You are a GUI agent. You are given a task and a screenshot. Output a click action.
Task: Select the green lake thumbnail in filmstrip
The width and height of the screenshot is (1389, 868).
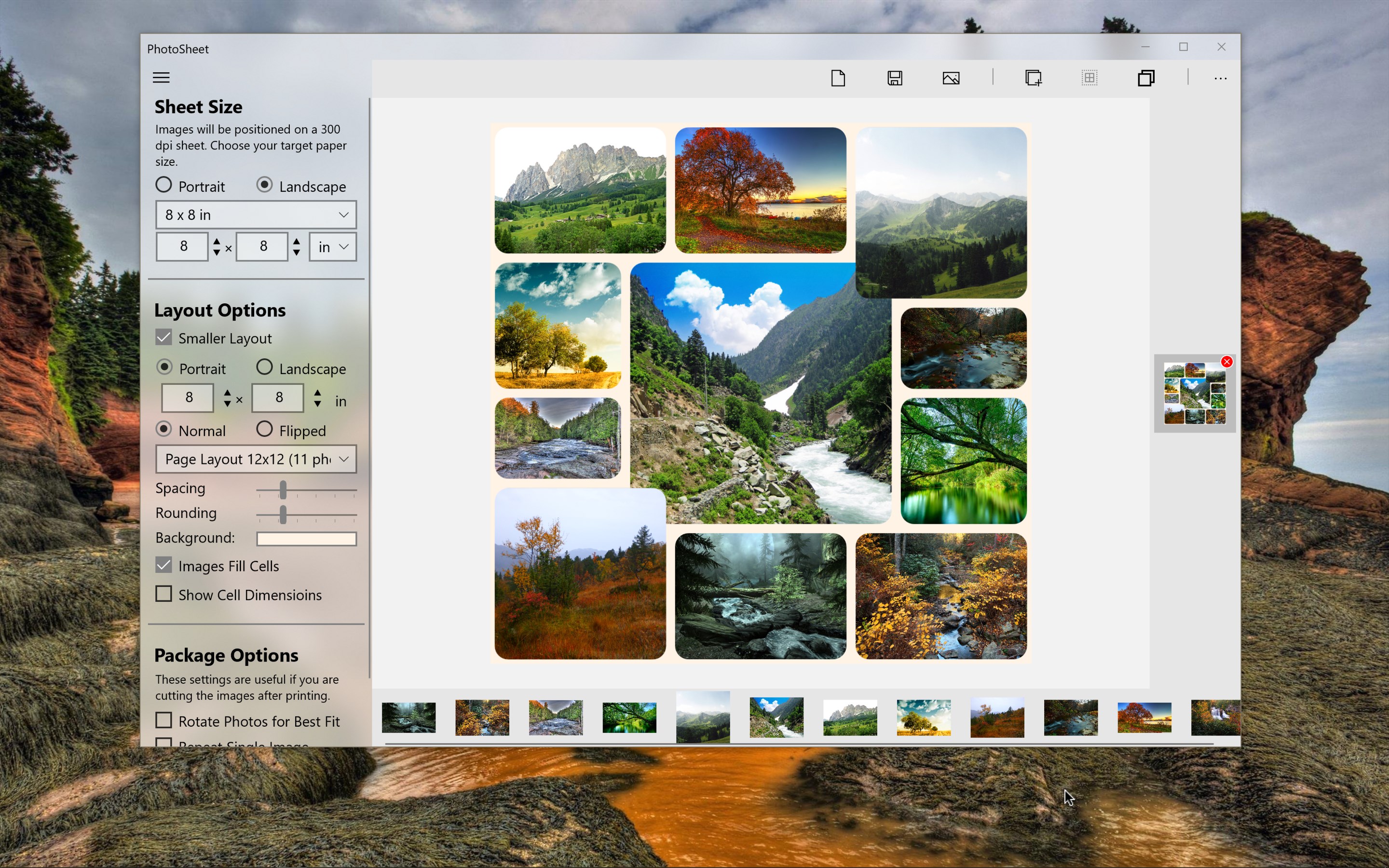[x=629, y=717]
